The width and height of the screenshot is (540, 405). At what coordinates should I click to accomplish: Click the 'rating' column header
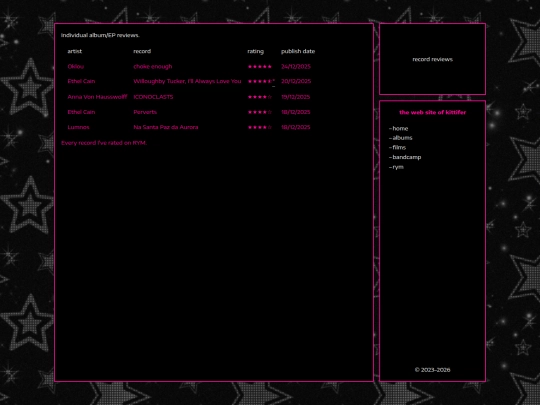[256, 51]
